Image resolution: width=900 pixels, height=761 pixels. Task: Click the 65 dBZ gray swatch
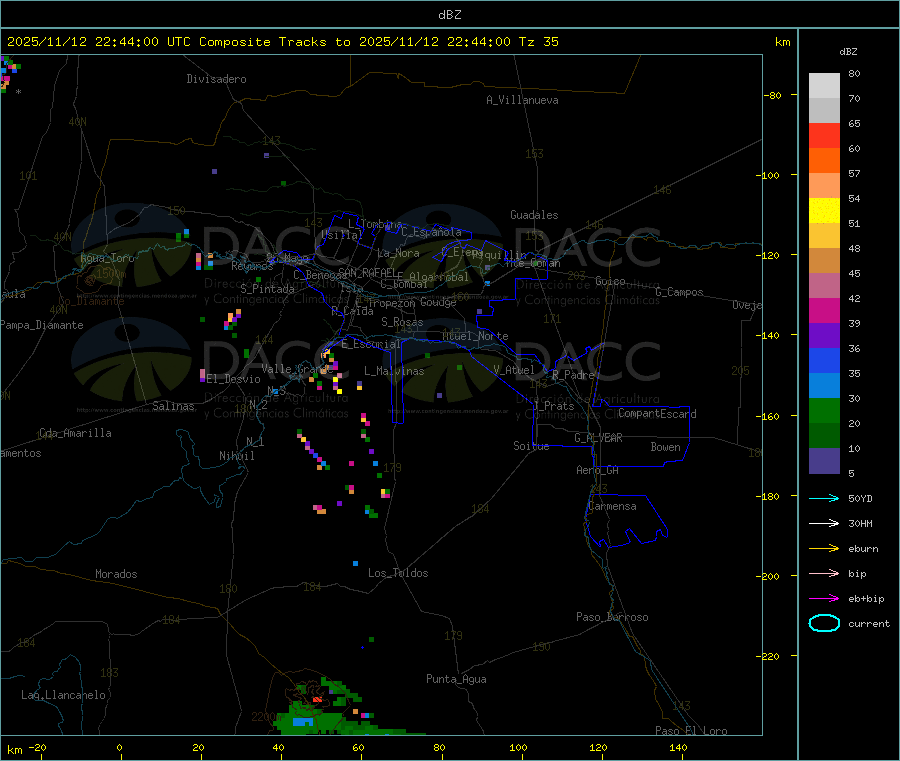click(x=824, y=111)
